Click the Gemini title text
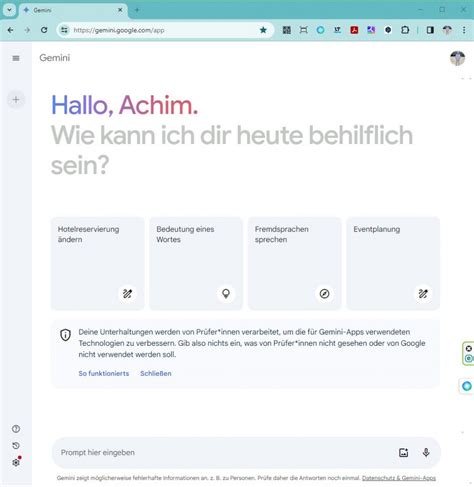Viewport: 474px width, 487px height. (55, 58)
